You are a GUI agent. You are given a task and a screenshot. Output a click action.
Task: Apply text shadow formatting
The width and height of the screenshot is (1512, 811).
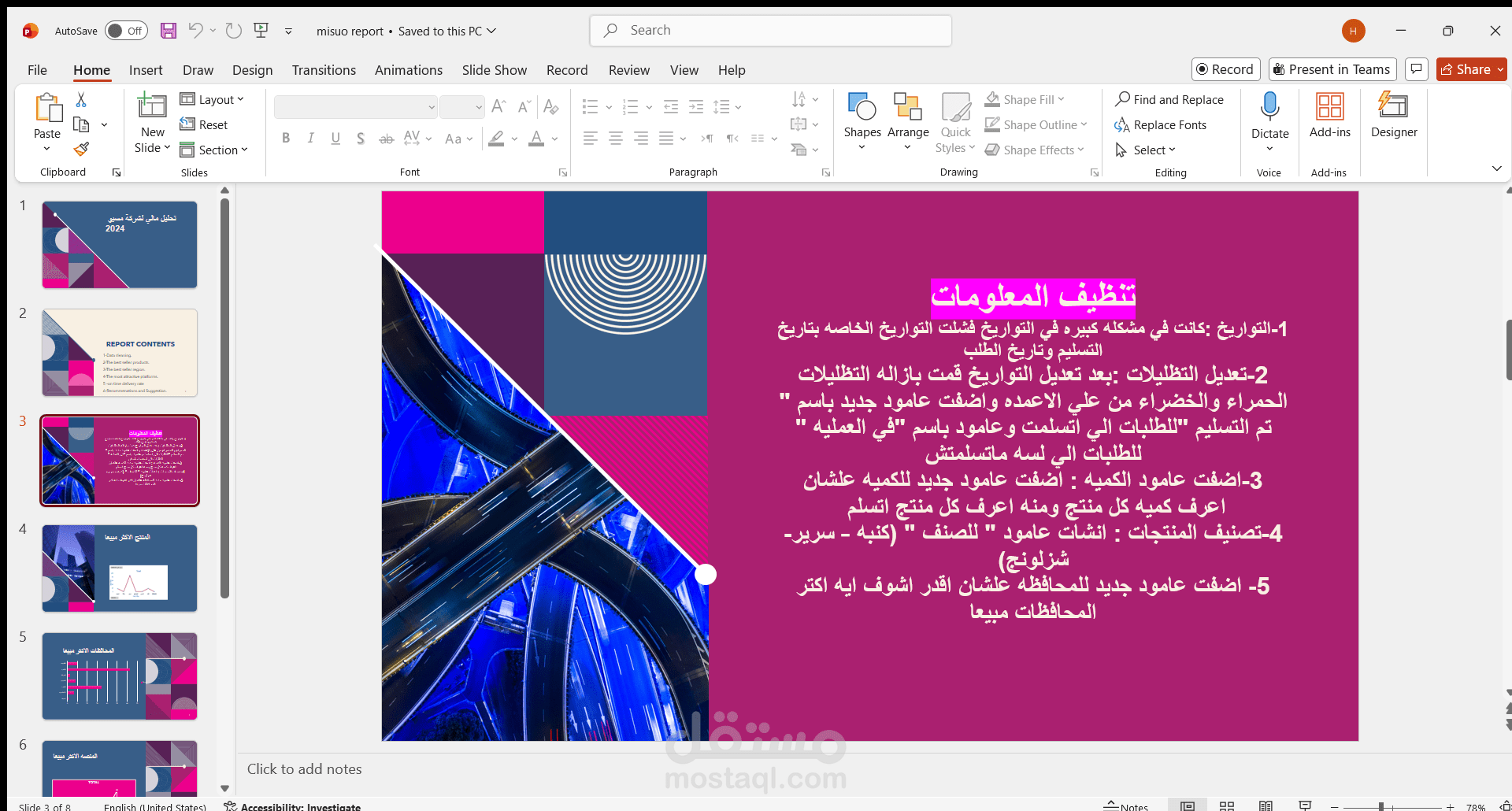click(361, 139)
